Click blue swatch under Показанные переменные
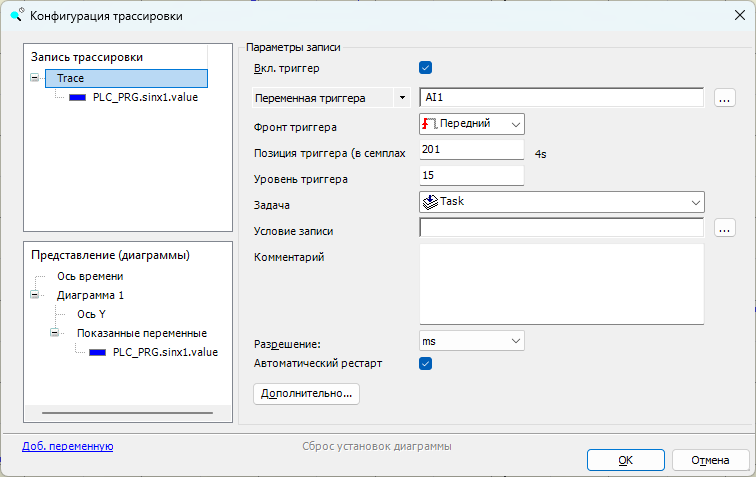756x477 pixels. click(99, 352)
